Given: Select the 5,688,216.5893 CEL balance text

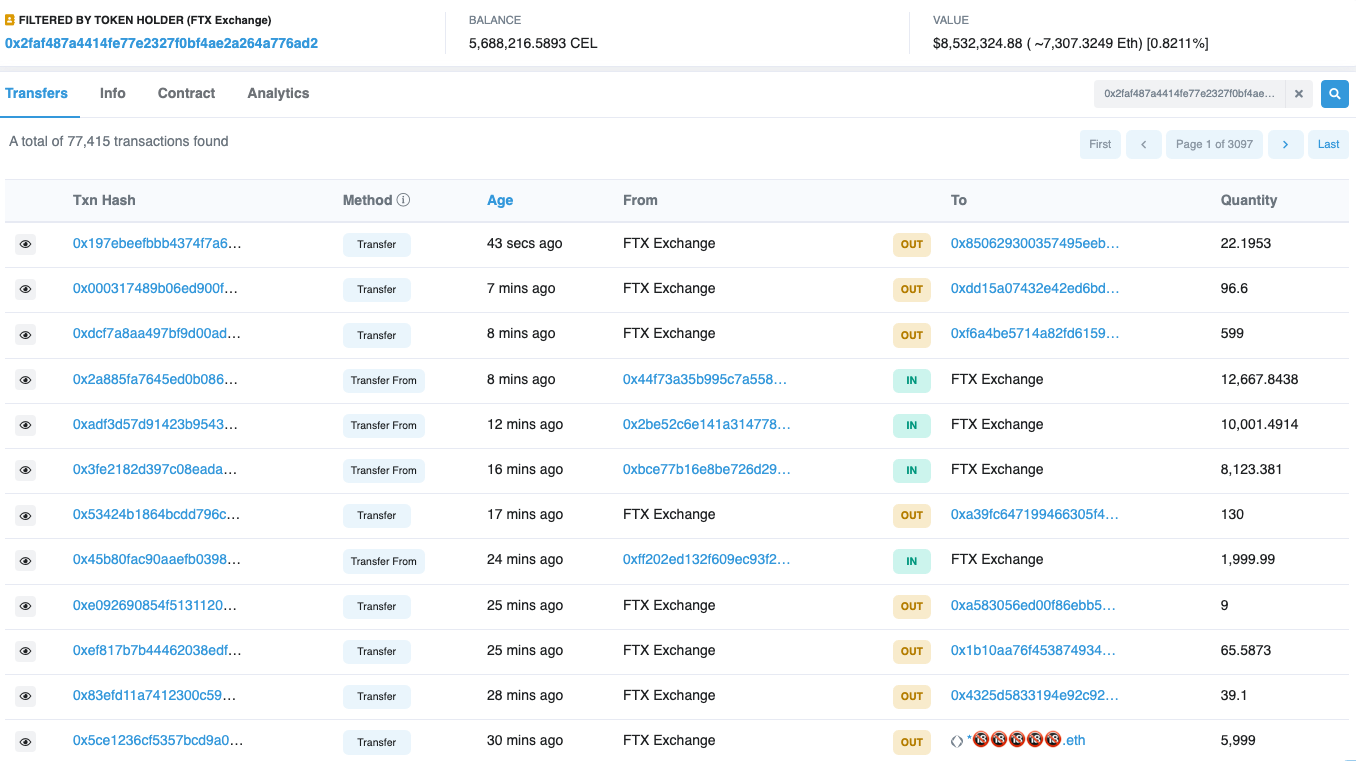Looking at the screenshot, I should pos(533,43).
